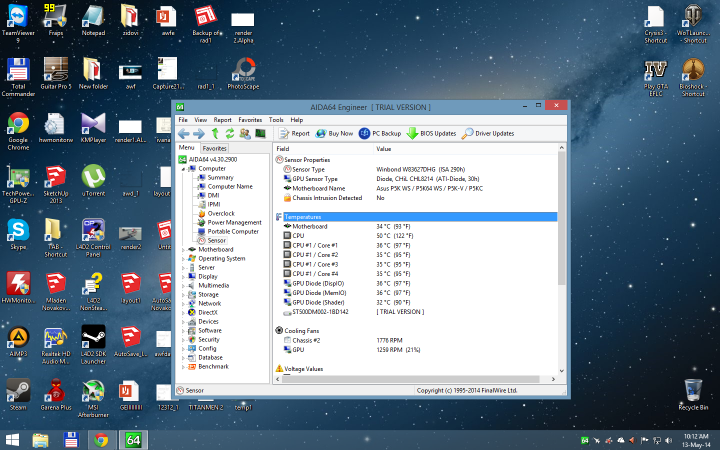Open the Report wizard button
This screenshot has height=450, width=720.
294,134
